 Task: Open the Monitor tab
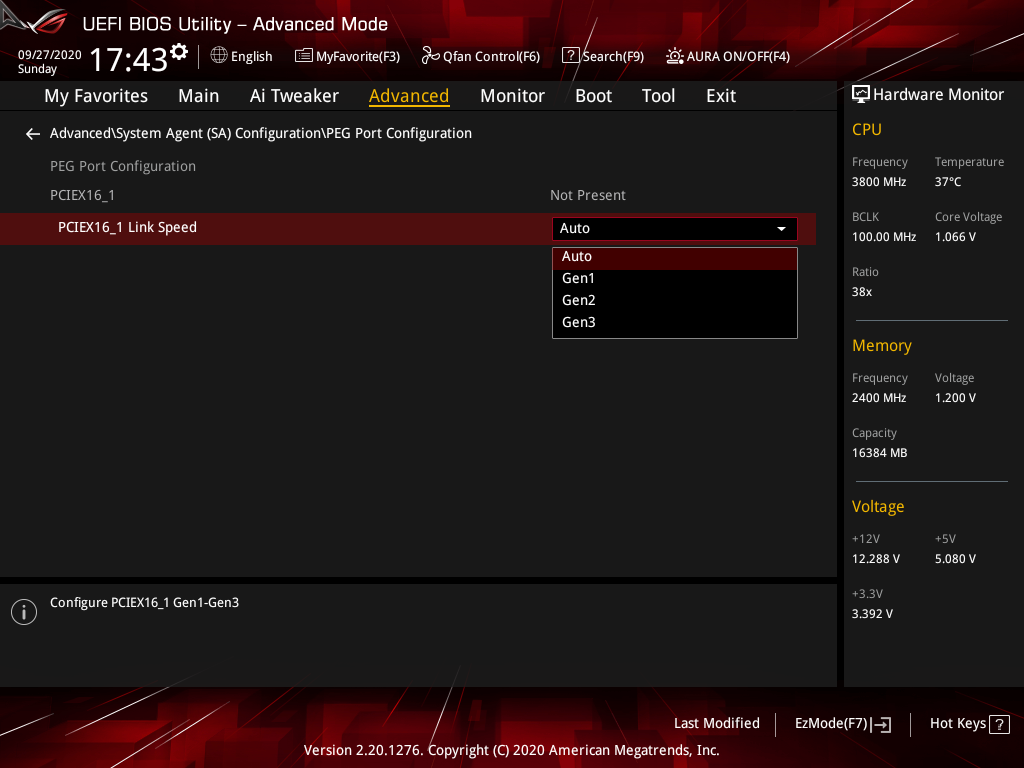pos(512,96)
